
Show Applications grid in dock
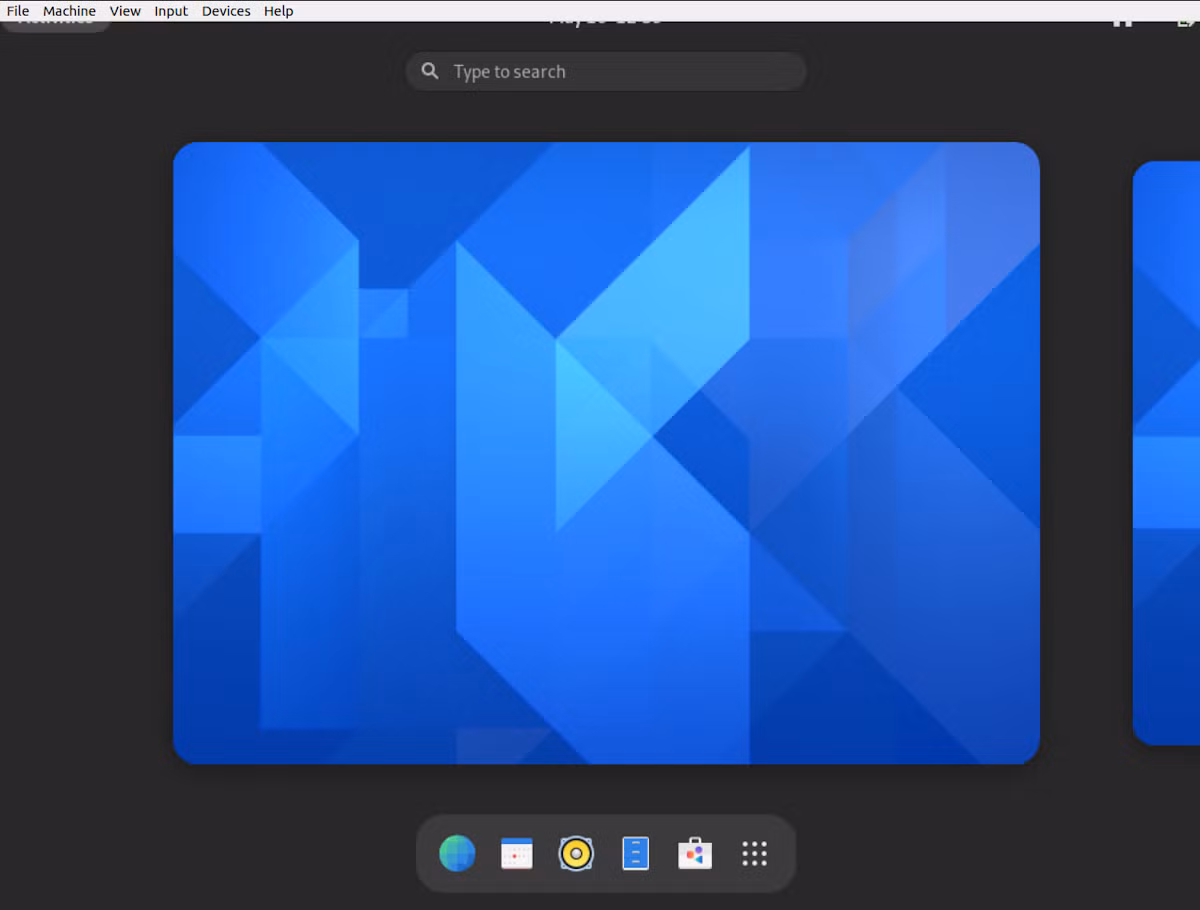[x=755, y=853]
